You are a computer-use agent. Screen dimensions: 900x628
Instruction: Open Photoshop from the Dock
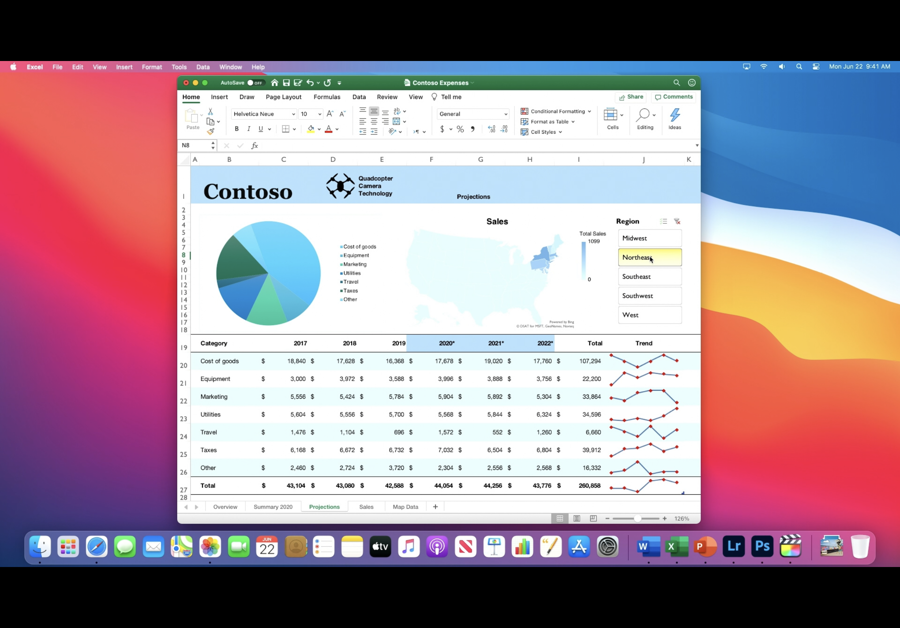click(x=762, y=546)
